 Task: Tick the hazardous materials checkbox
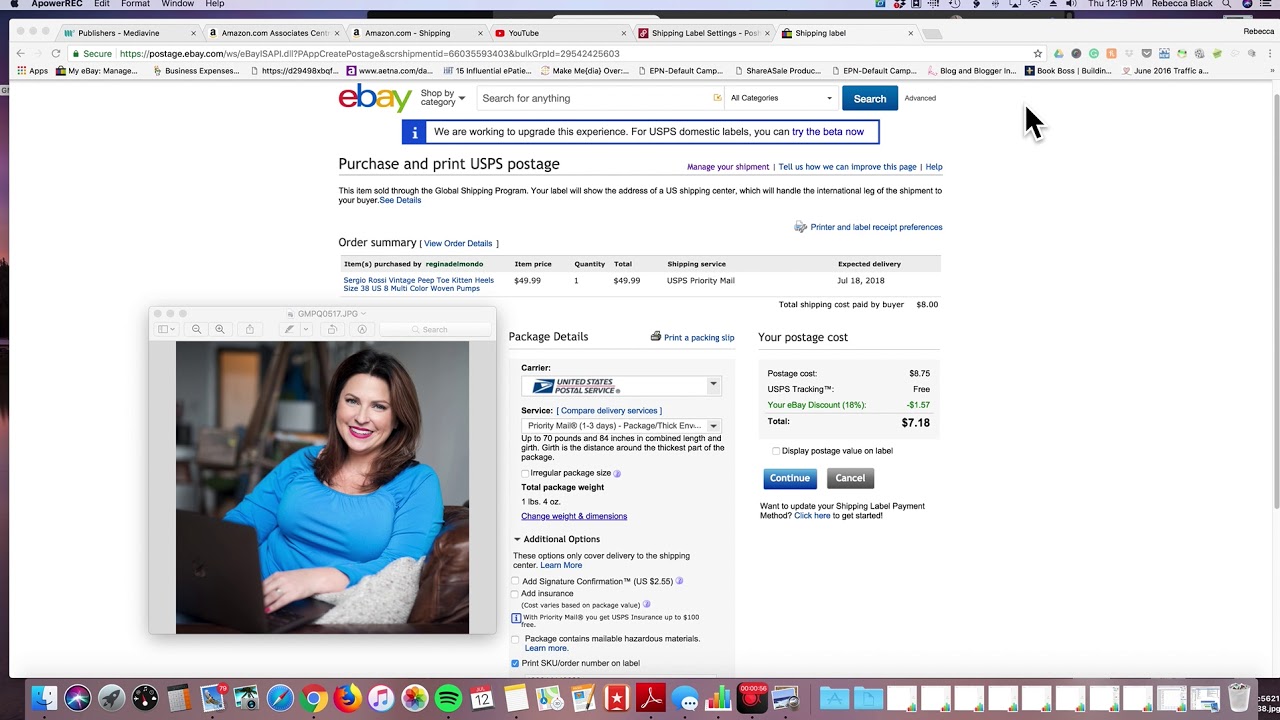[516, 639]
